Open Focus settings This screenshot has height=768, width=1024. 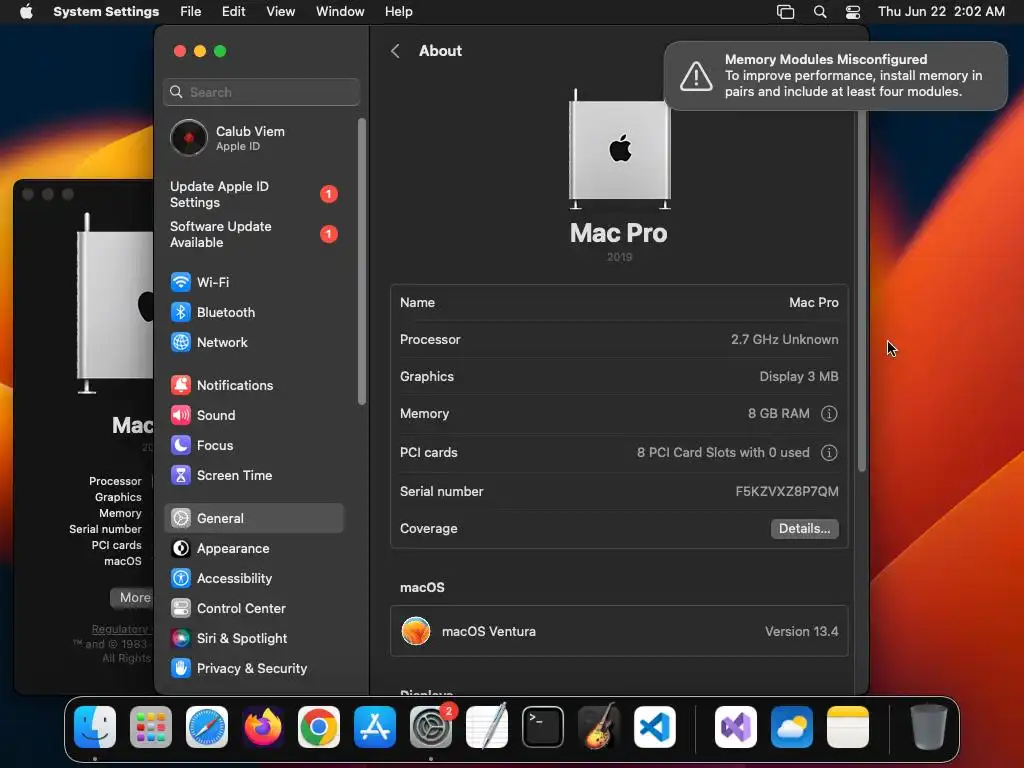[x=253, y=445]
